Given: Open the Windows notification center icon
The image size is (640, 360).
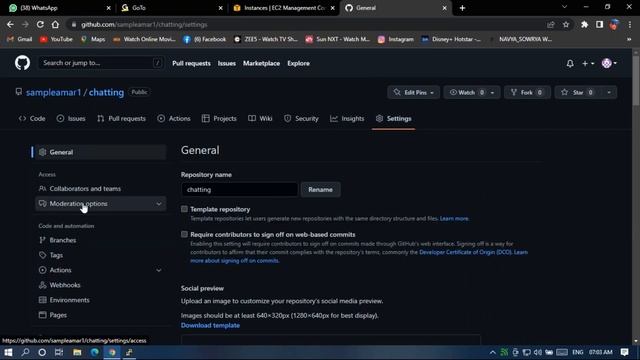Looking at the screenshot, I should 624,352.
